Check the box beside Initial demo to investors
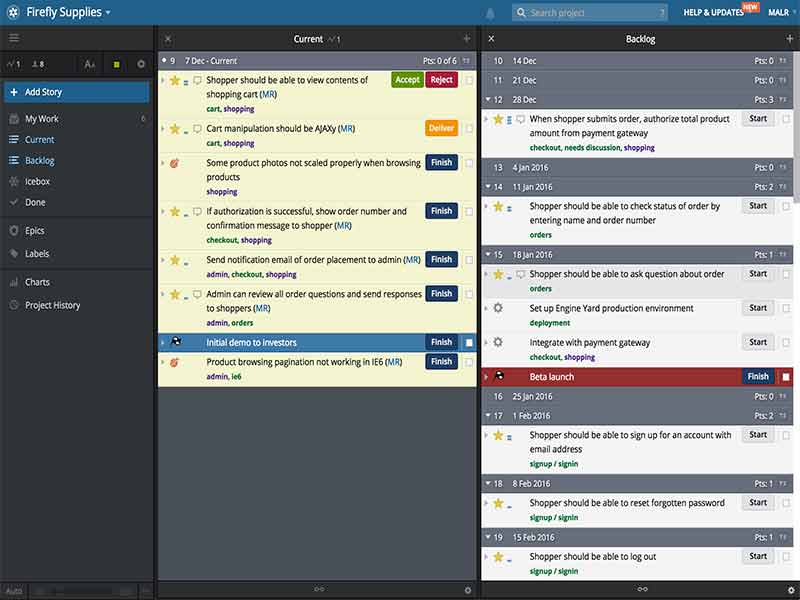 [x=467, y=341]
